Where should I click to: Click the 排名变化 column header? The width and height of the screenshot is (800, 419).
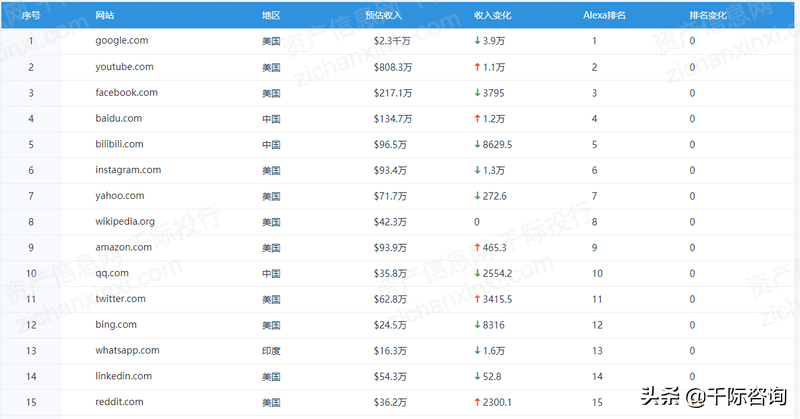[708, 15]
